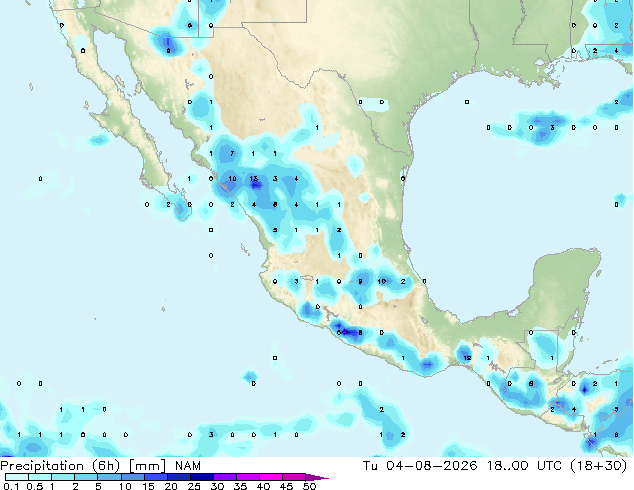Click the '13' precipitation value on the map
Viewport: 634px width, 490px height.
tap(254, 179)
